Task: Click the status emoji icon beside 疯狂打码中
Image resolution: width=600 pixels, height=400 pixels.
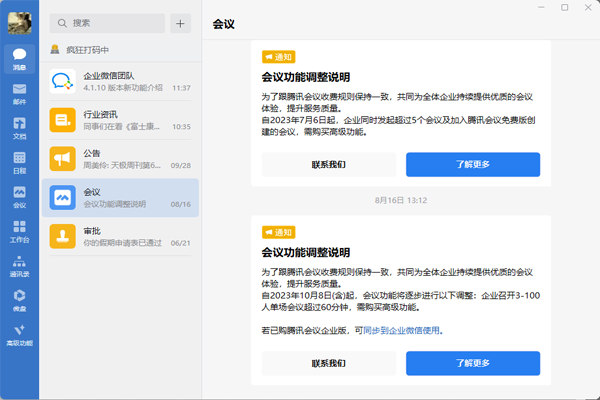Action: [x=55, y=49]
